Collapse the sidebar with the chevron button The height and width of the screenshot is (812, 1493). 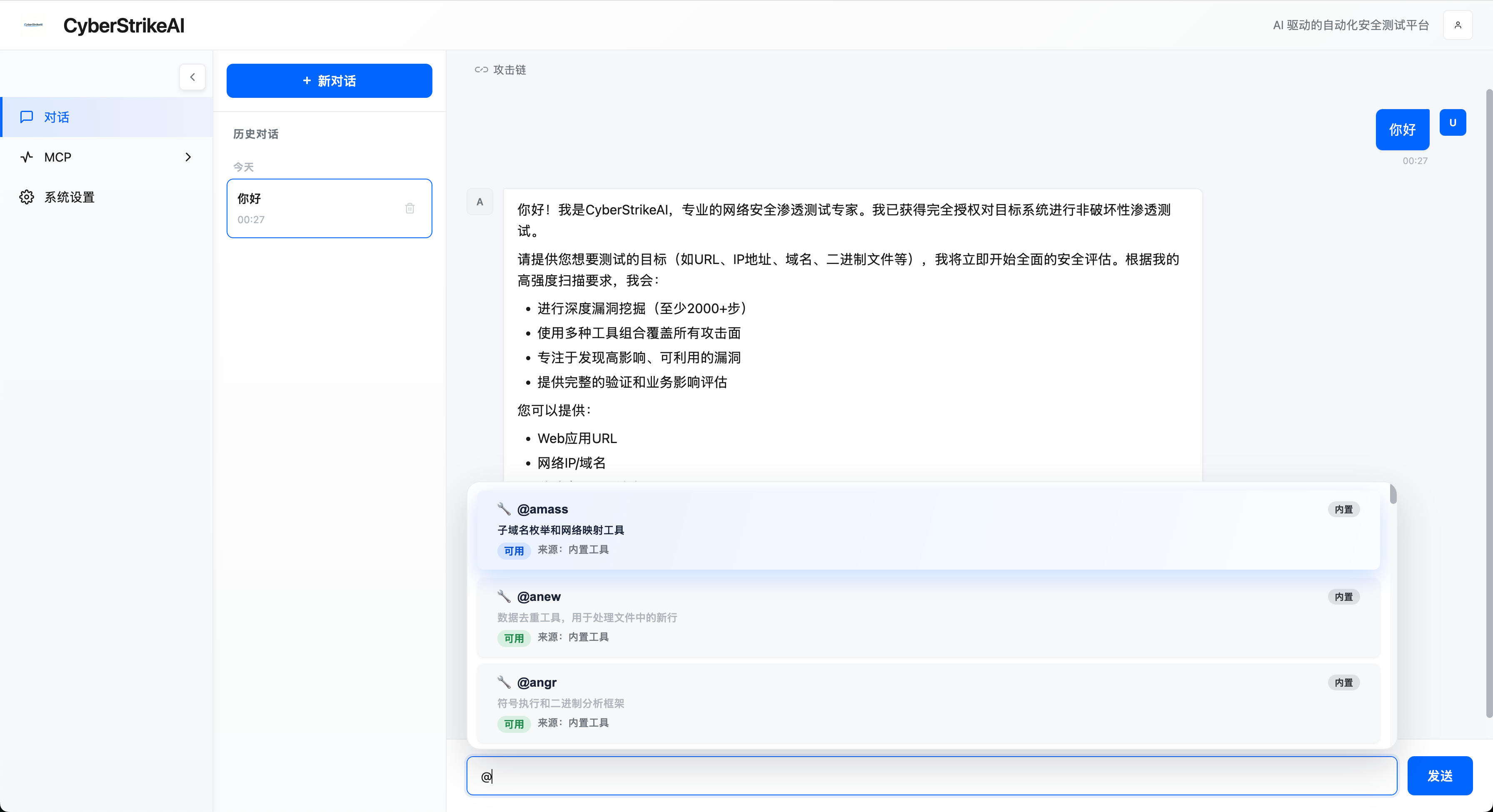click(x=192, y=77)
